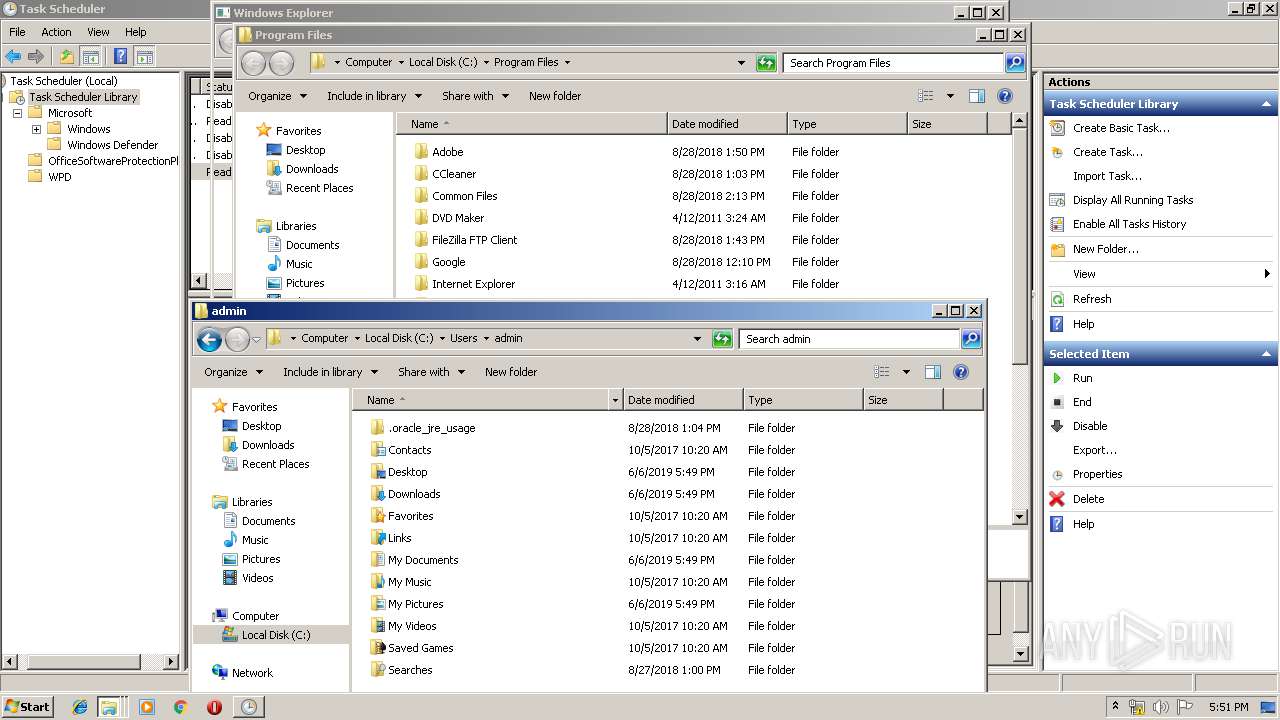Screen dimensions: 1280x720
Task: Click the red Delete icon
Action: click(1057, 499)
